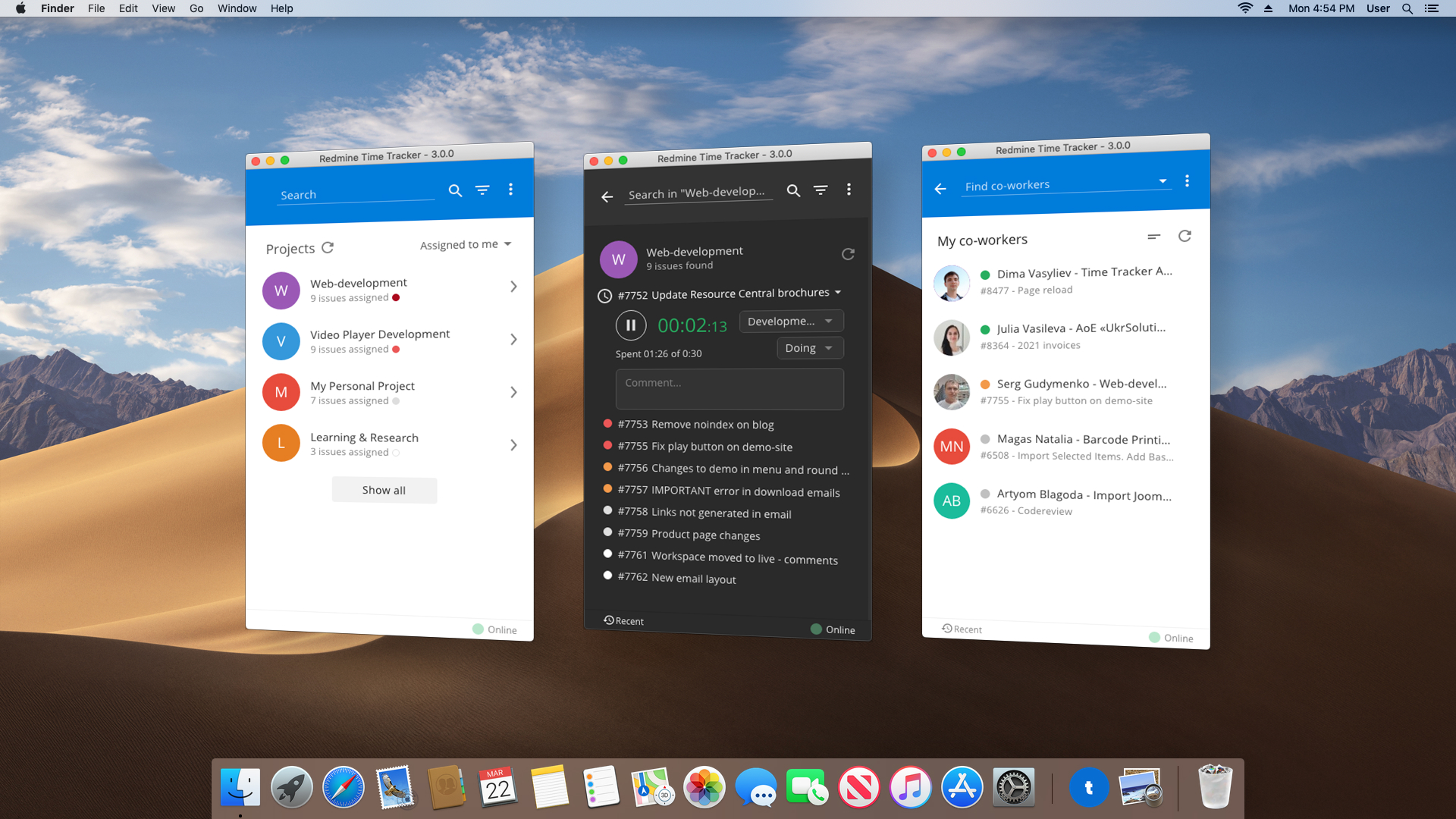Viewport: 1456px width, 819px height.
Task: Click Online status in the co-workers window
Action: point(1171,638)
